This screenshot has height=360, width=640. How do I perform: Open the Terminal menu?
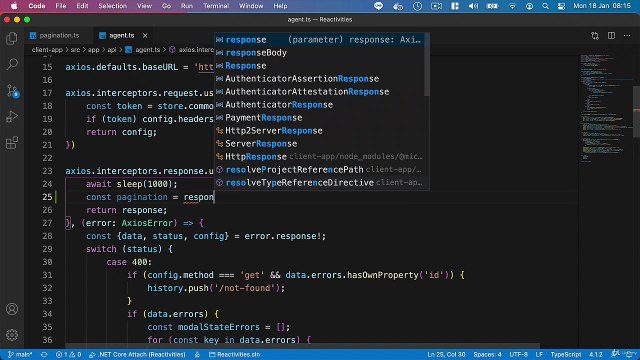216,6
